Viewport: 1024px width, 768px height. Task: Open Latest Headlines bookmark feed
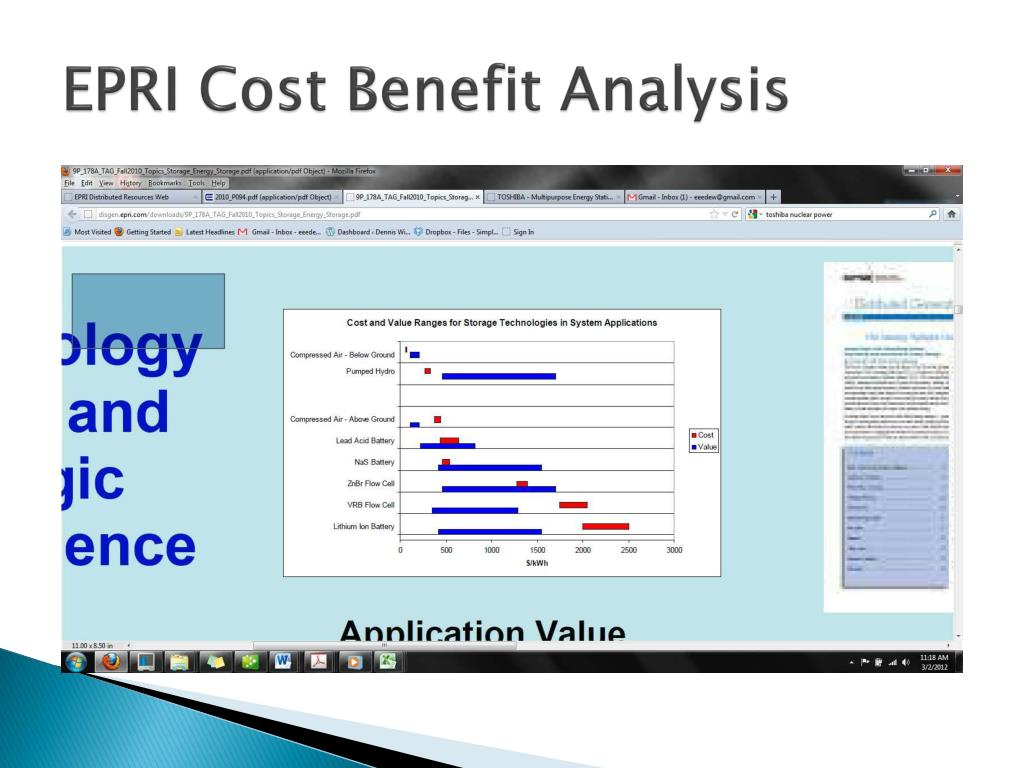(204, 232)
